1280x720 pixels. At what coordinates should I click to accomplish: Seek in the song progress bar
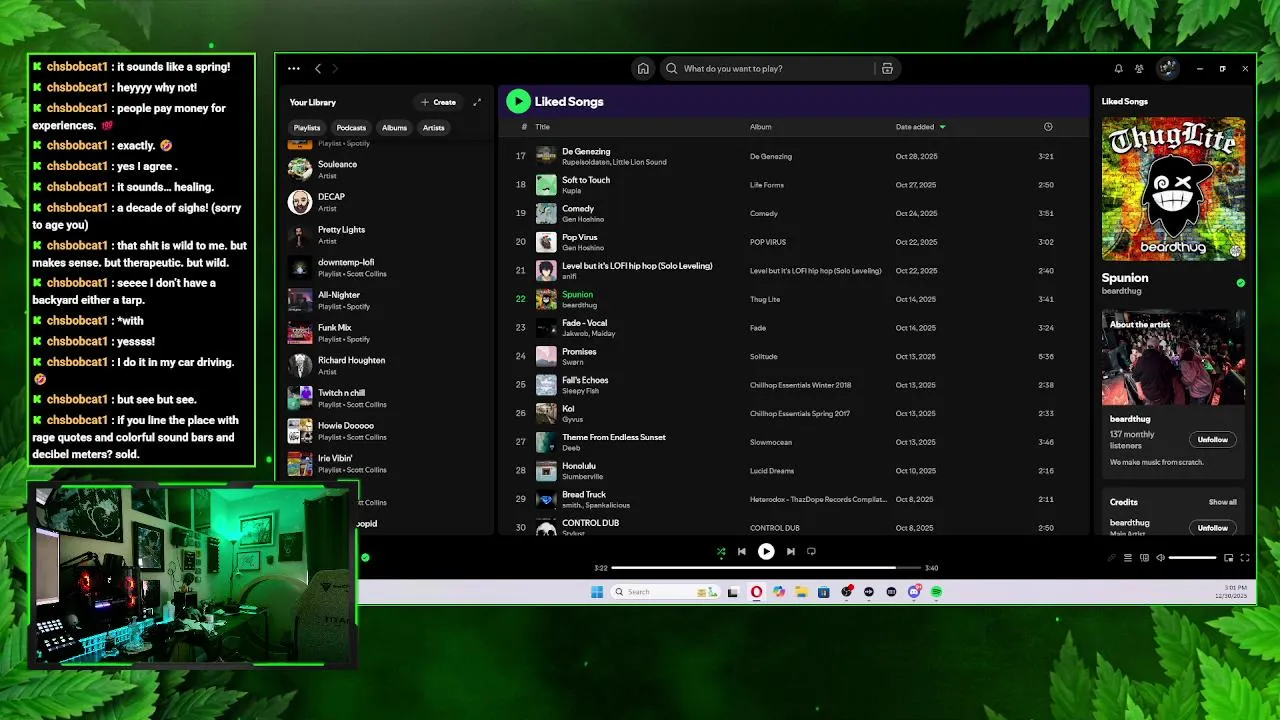click(767, 568)
